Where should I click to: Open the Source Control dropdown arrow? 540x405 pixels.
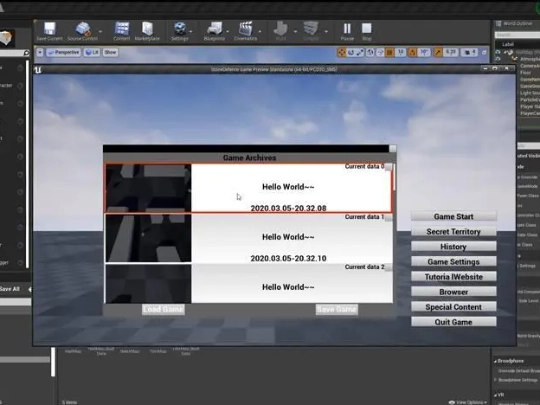click(100, 31)
